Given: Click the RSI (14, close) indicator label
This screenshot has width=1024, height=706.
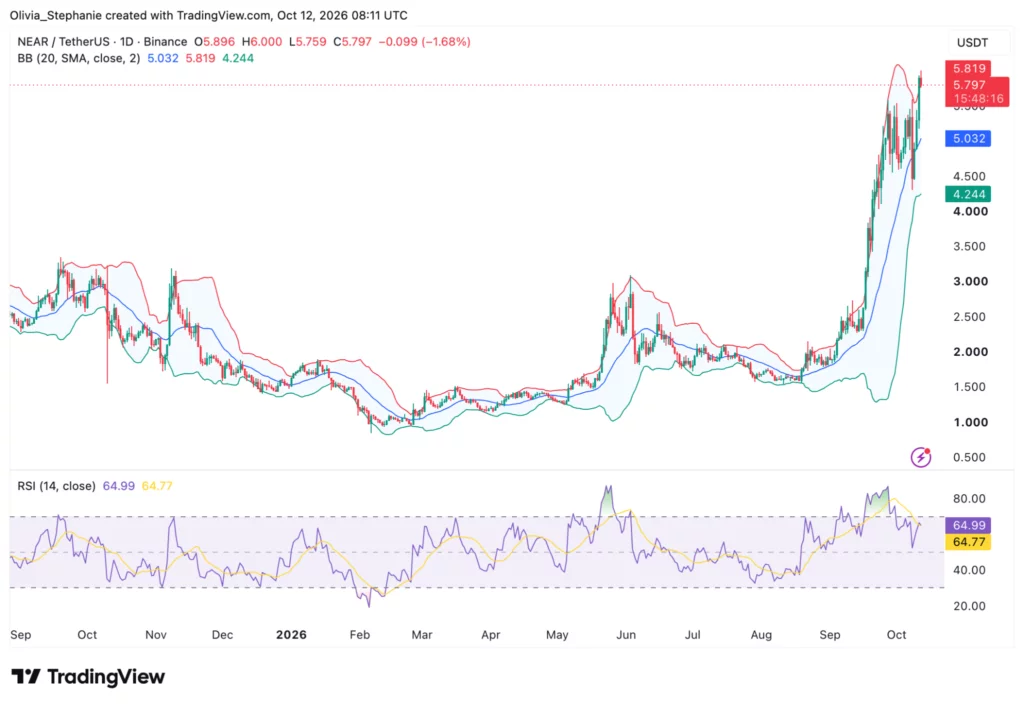Looking at the screenshot, I should tap(56, 486).
